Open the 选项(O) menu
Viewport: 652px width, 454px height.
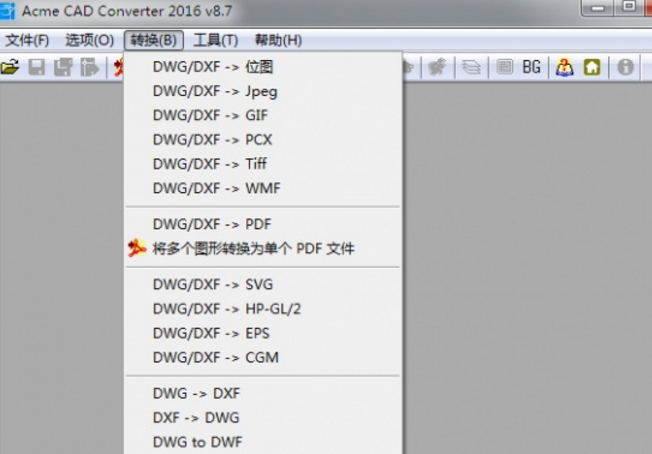(x=89, y=40)
